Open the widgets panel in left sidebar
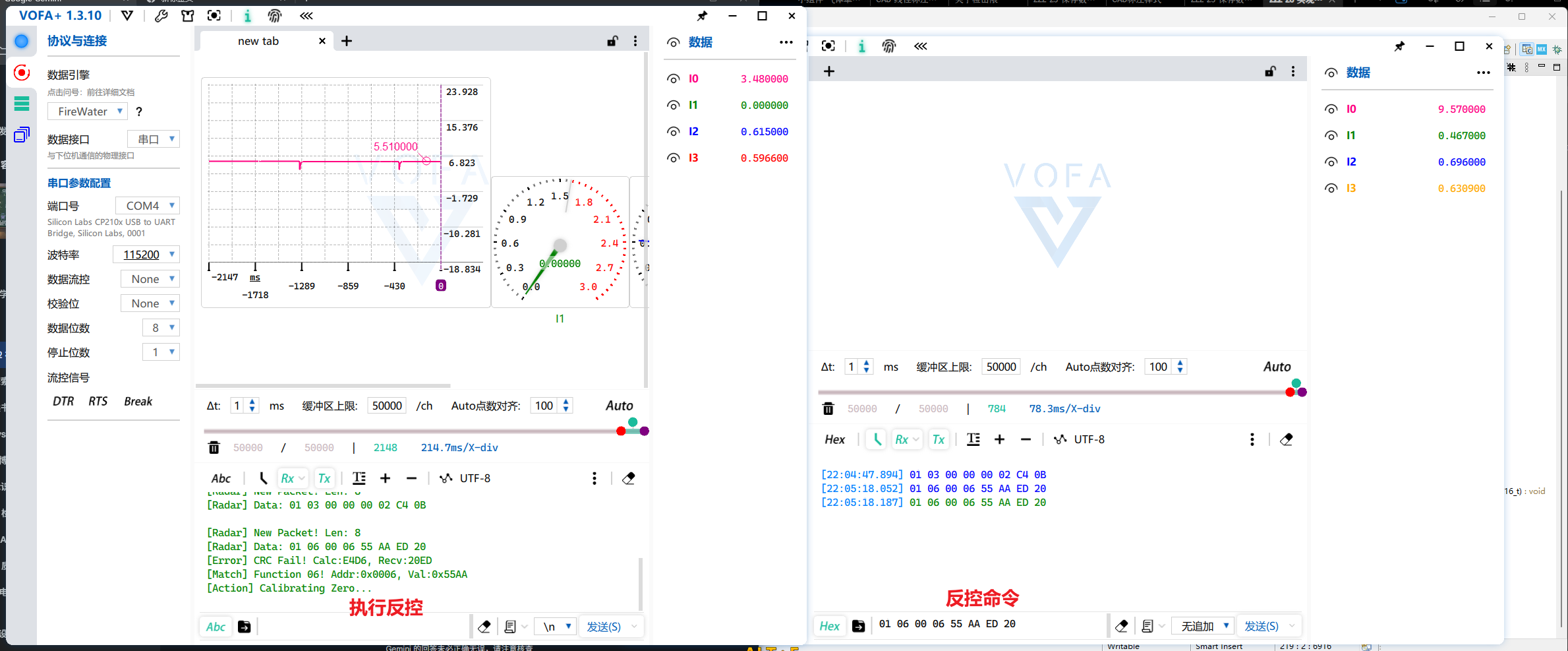The height and width of the screenshot is (651, 1568). point(22,135)
